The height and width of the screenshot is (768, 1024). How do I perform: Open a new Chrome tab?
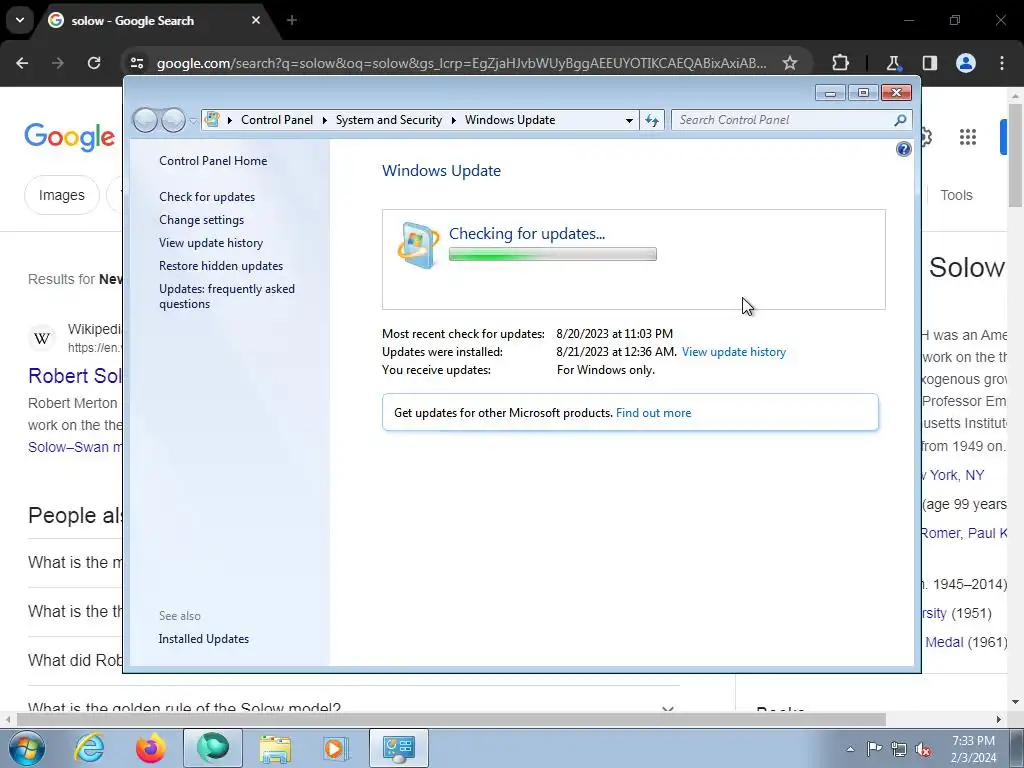point(292,20)
